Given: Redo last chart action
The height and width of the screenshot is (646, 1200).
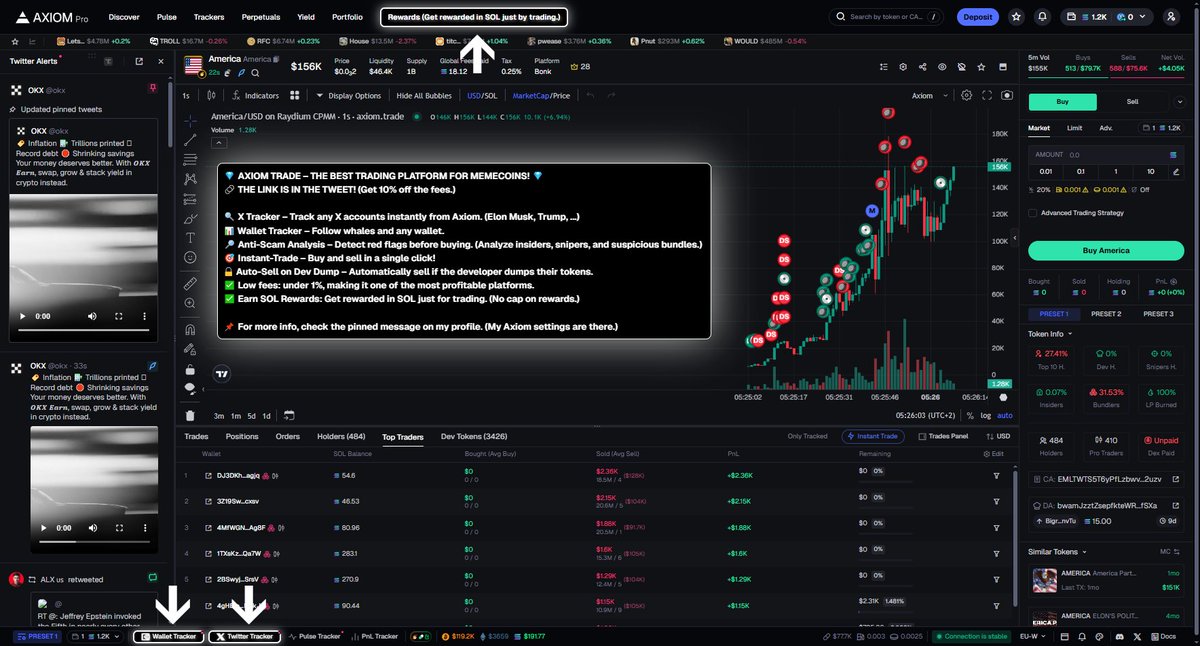Looking at the screenshot, I should [612, 96].
